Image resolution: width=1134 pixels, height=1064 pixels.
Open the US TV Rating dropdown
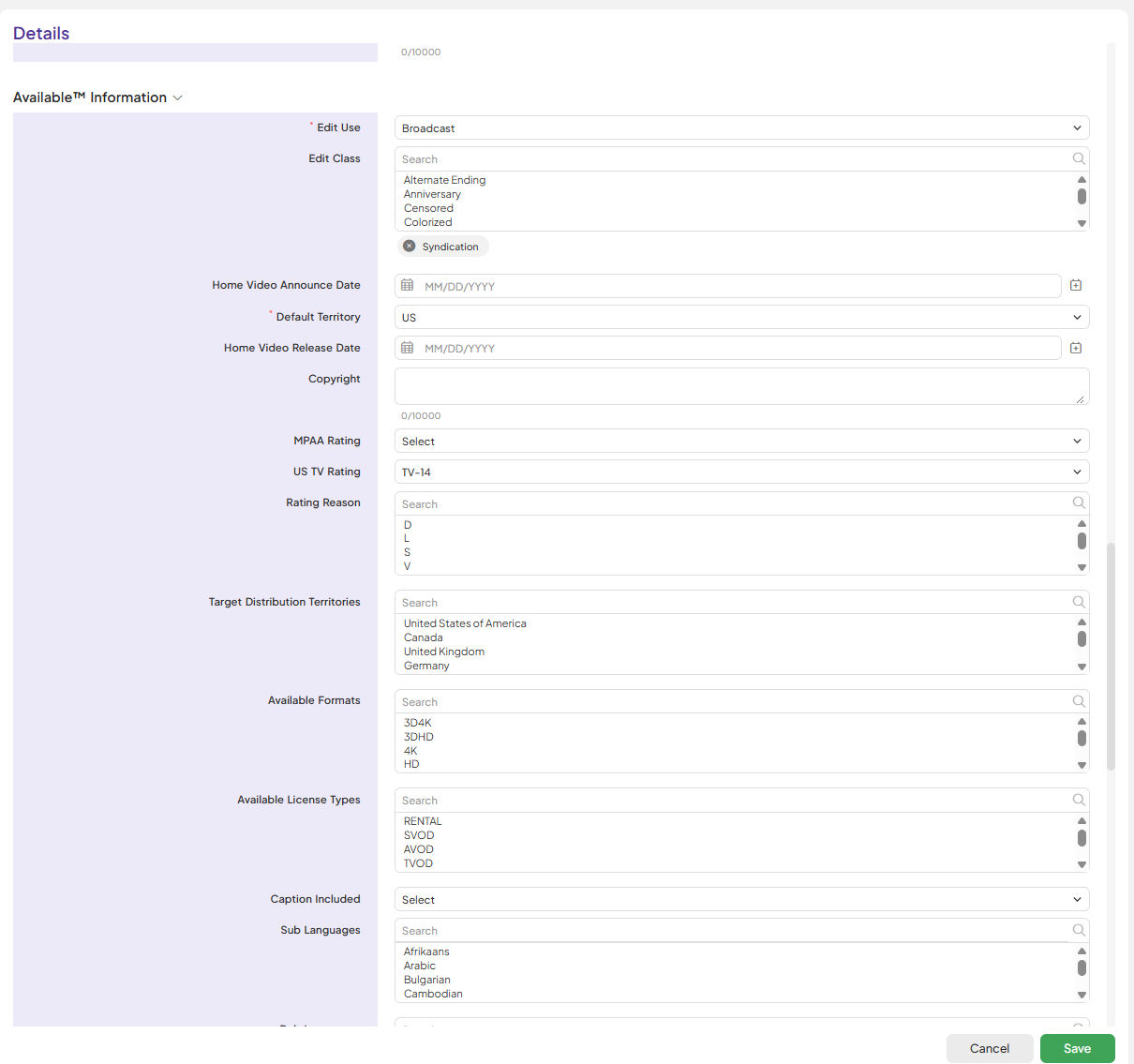[741, 472]
